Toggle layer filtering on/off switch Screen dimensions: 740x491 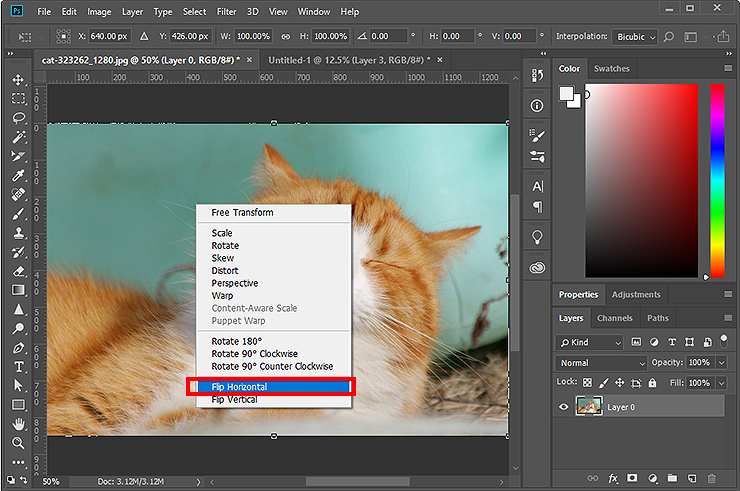point(724,340)
